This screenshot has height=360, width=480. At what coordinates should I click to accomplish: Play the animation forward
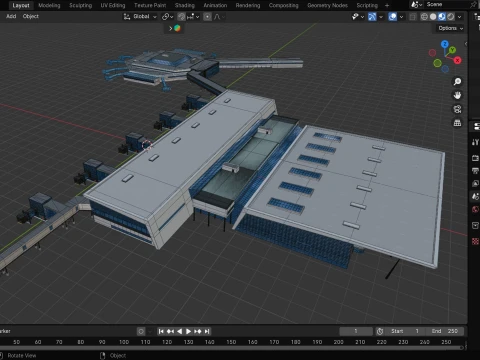click(188, 331)
